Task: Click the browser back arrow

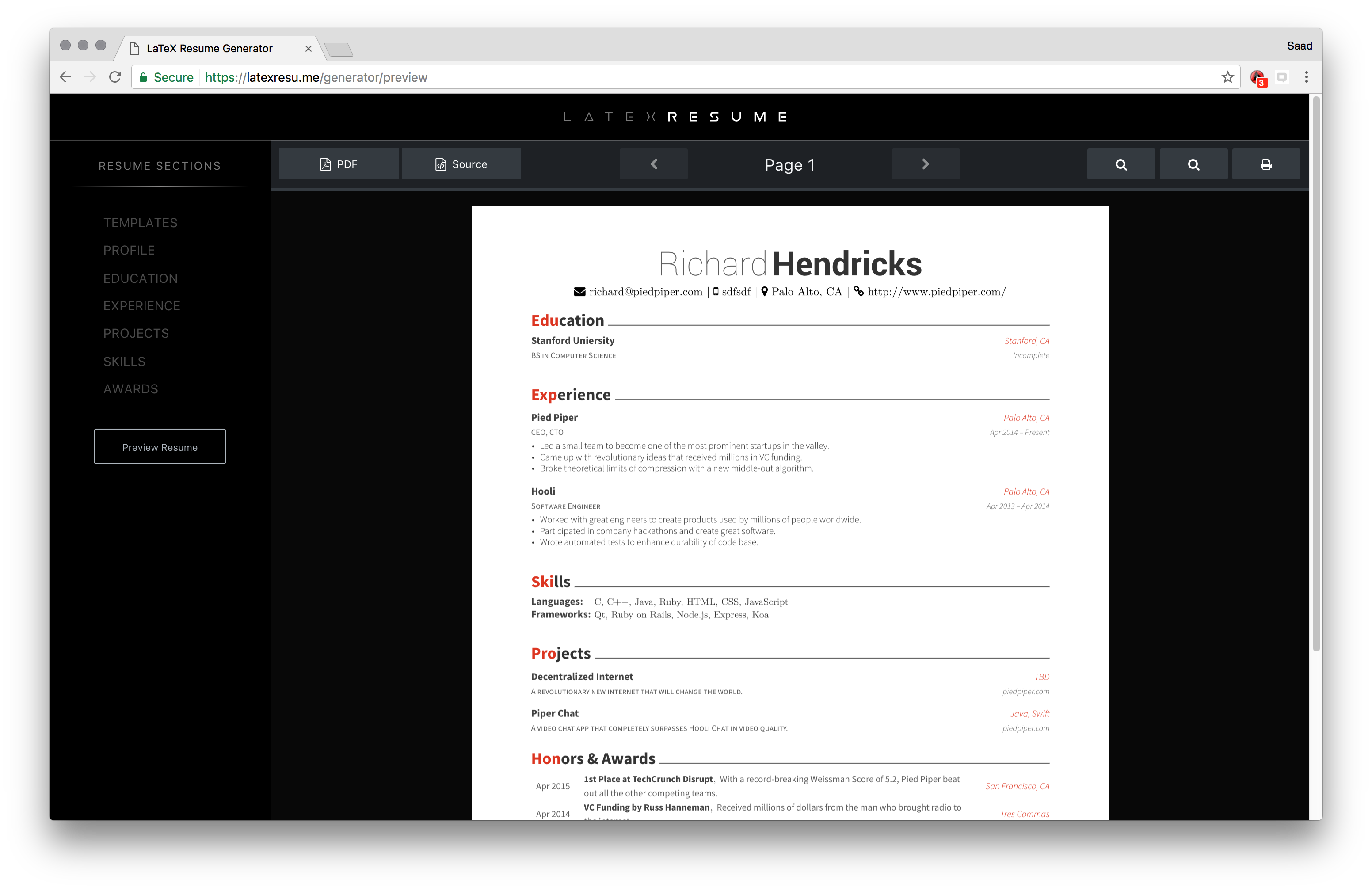Action: (x=66, y=77)
